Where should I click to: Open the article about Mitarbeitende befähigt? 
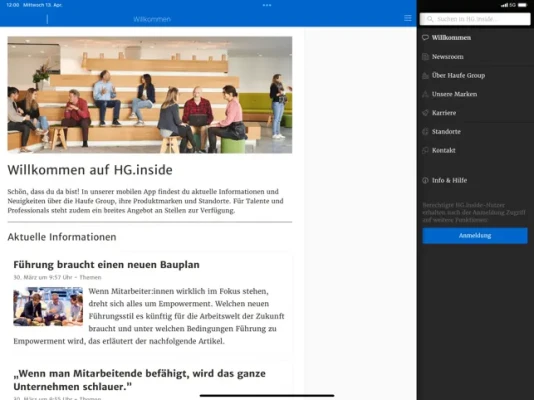(139, 380)
